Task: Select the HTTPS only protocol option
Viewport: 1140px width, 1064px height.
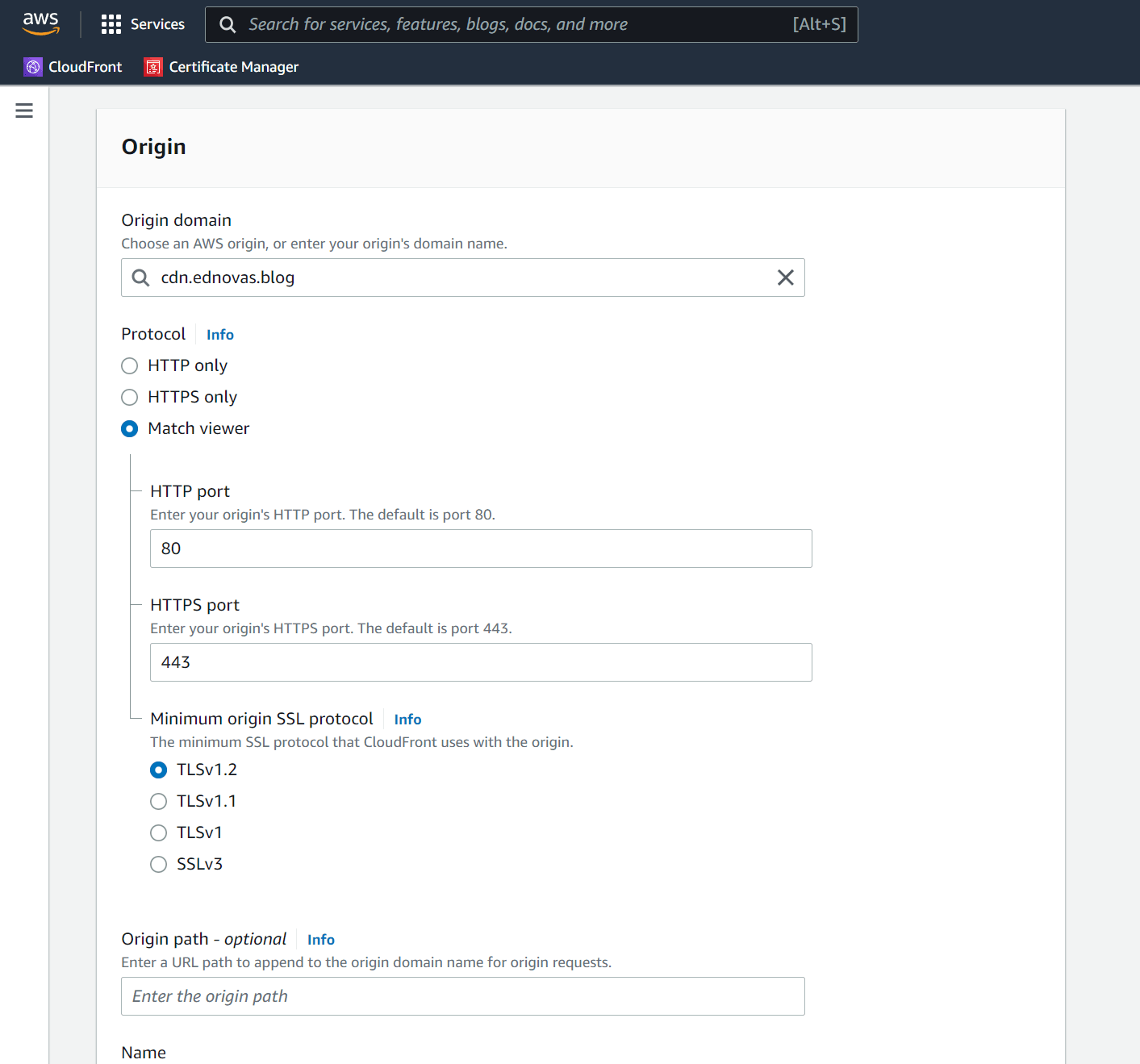Action: tap(129, 397)
